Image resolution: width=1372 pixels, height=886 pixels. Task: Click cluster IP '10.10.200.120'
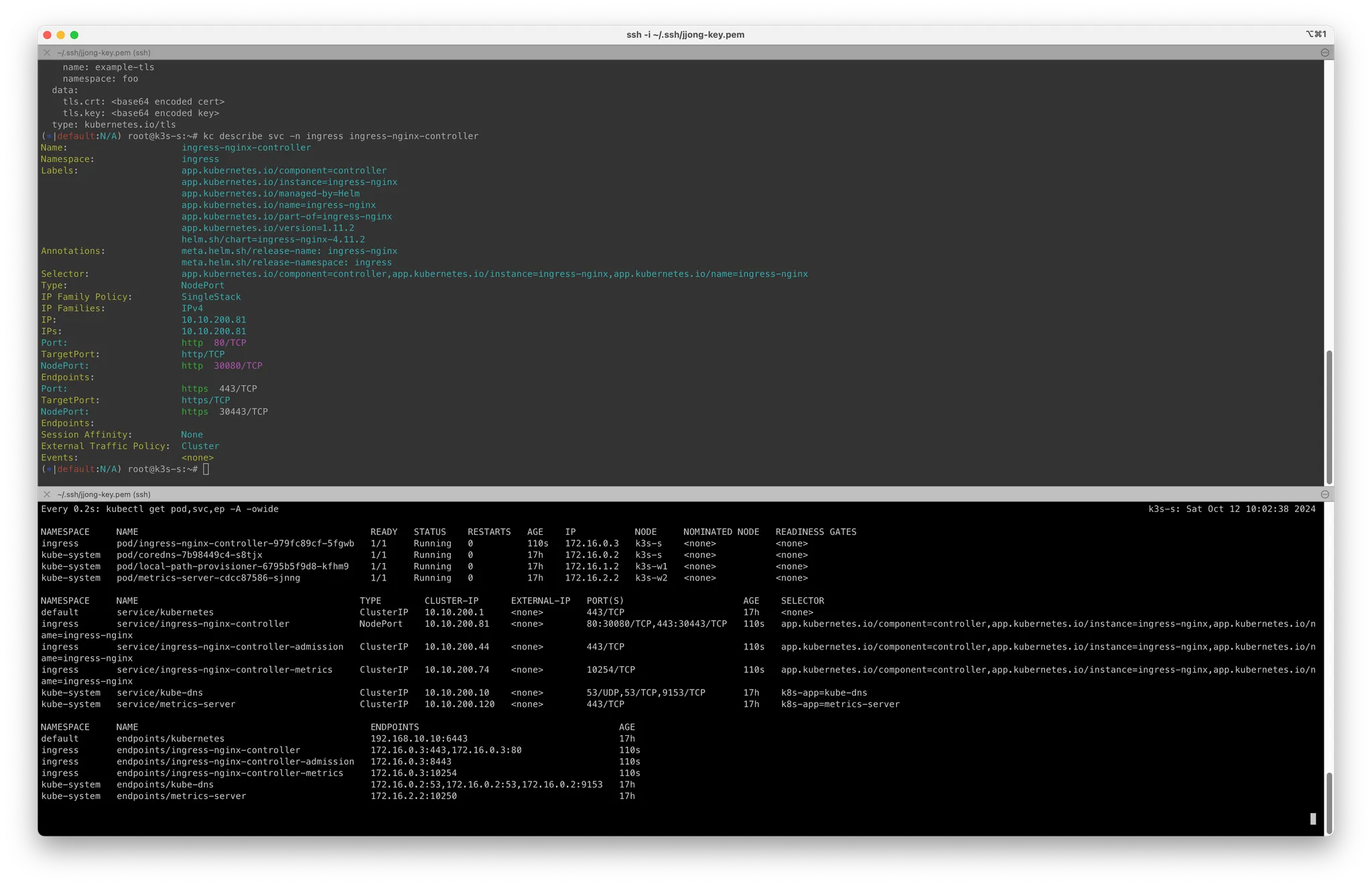(459, 704)
